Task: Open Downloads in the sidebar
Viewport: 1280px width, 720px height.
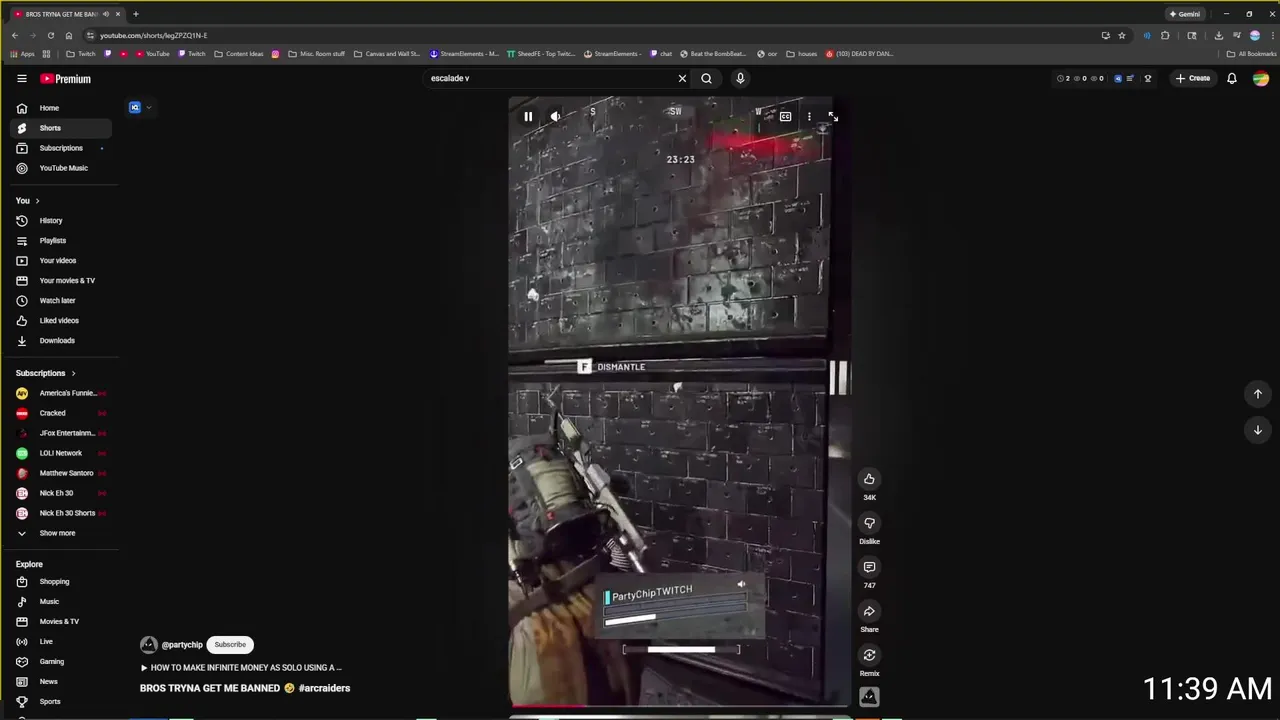Action: [x=60, y=340]
